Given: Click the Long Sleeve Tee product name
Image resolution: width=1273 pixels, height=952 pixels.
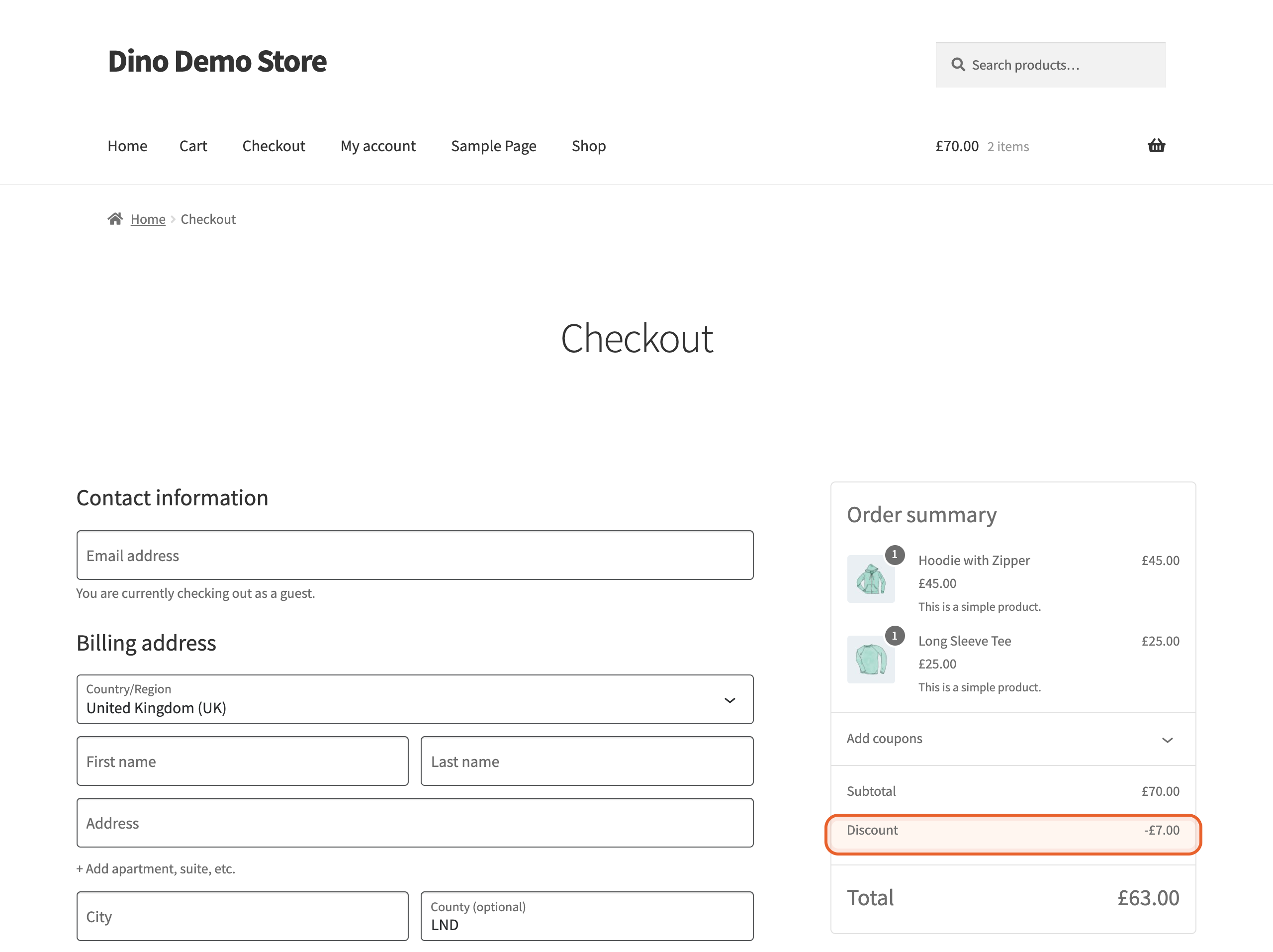Looking at the screenshot, I should [x=965, y=641].
